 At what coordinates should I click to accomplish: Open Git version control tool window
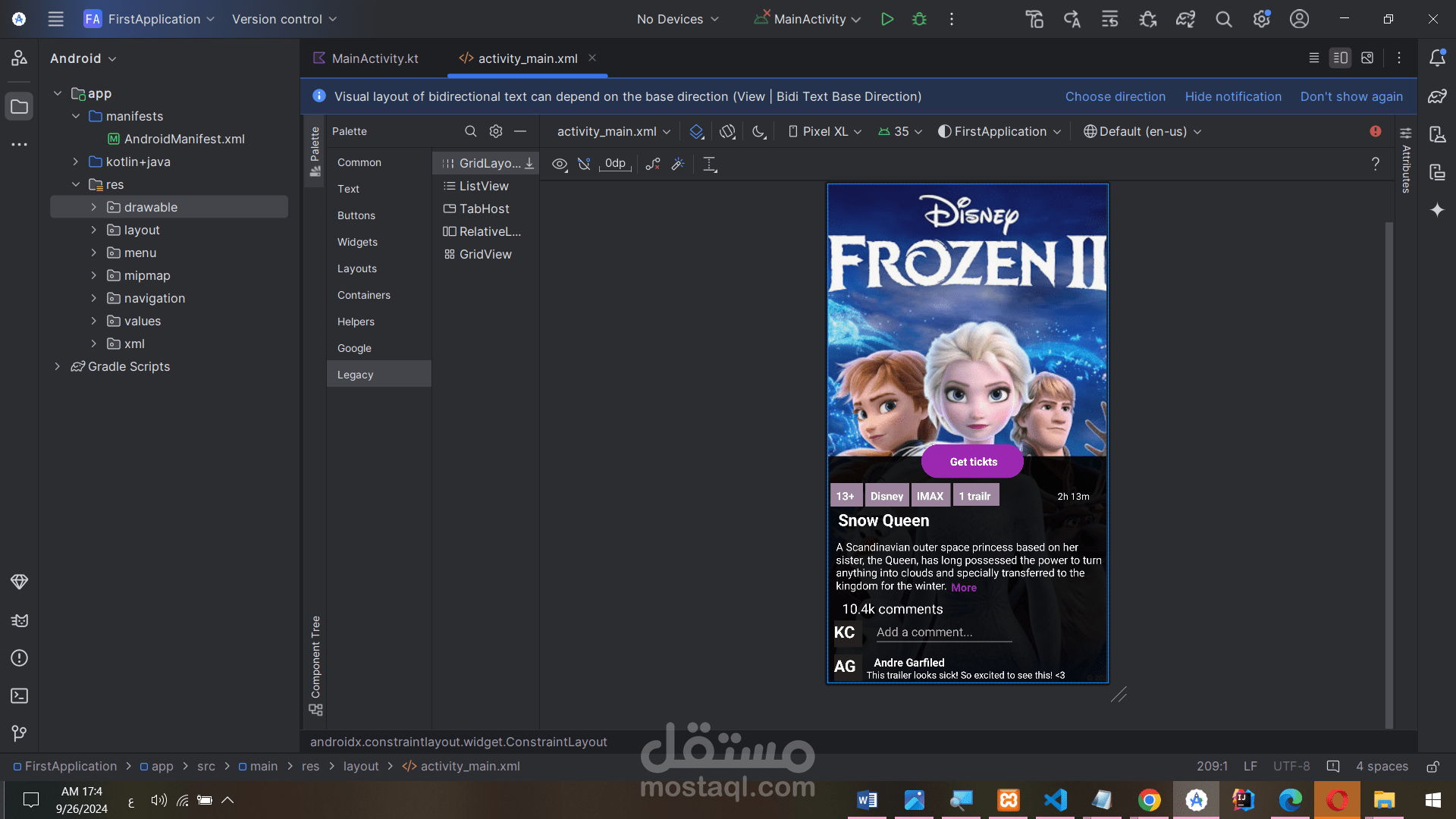point(19,733)
